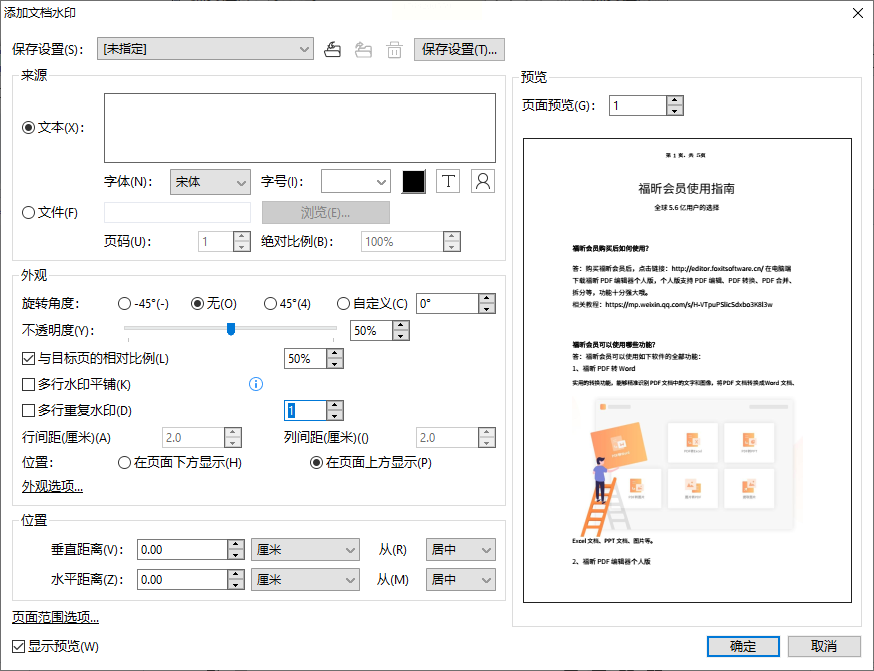
Task: Open the 字号 font size dropdown
Action: tap(356, 182)
